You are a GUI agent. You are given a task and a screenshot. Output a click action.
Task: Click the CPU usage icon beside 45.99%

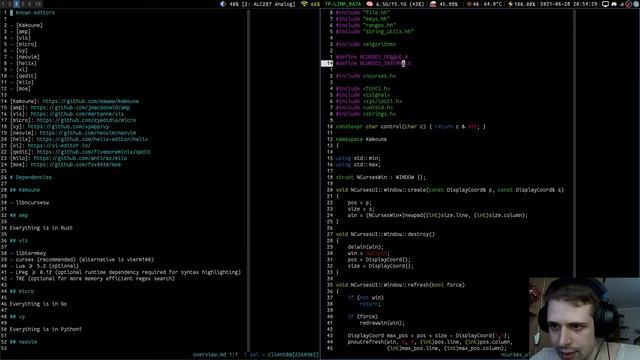click(x=433, y=4)
